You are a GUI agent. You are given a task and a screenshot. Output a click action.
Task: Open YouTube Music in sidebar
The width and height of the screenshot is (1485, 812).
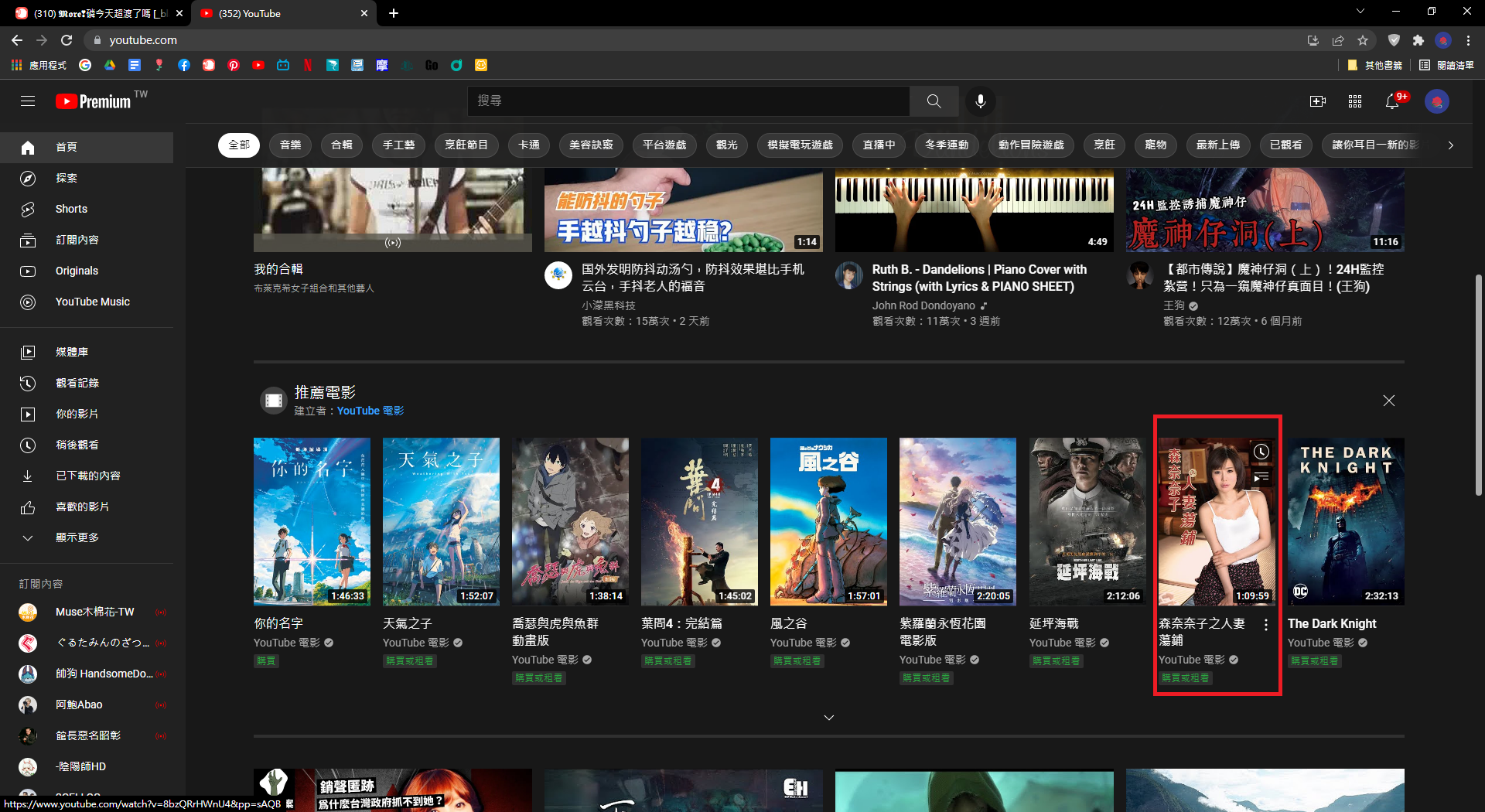(x=87, y=302)
